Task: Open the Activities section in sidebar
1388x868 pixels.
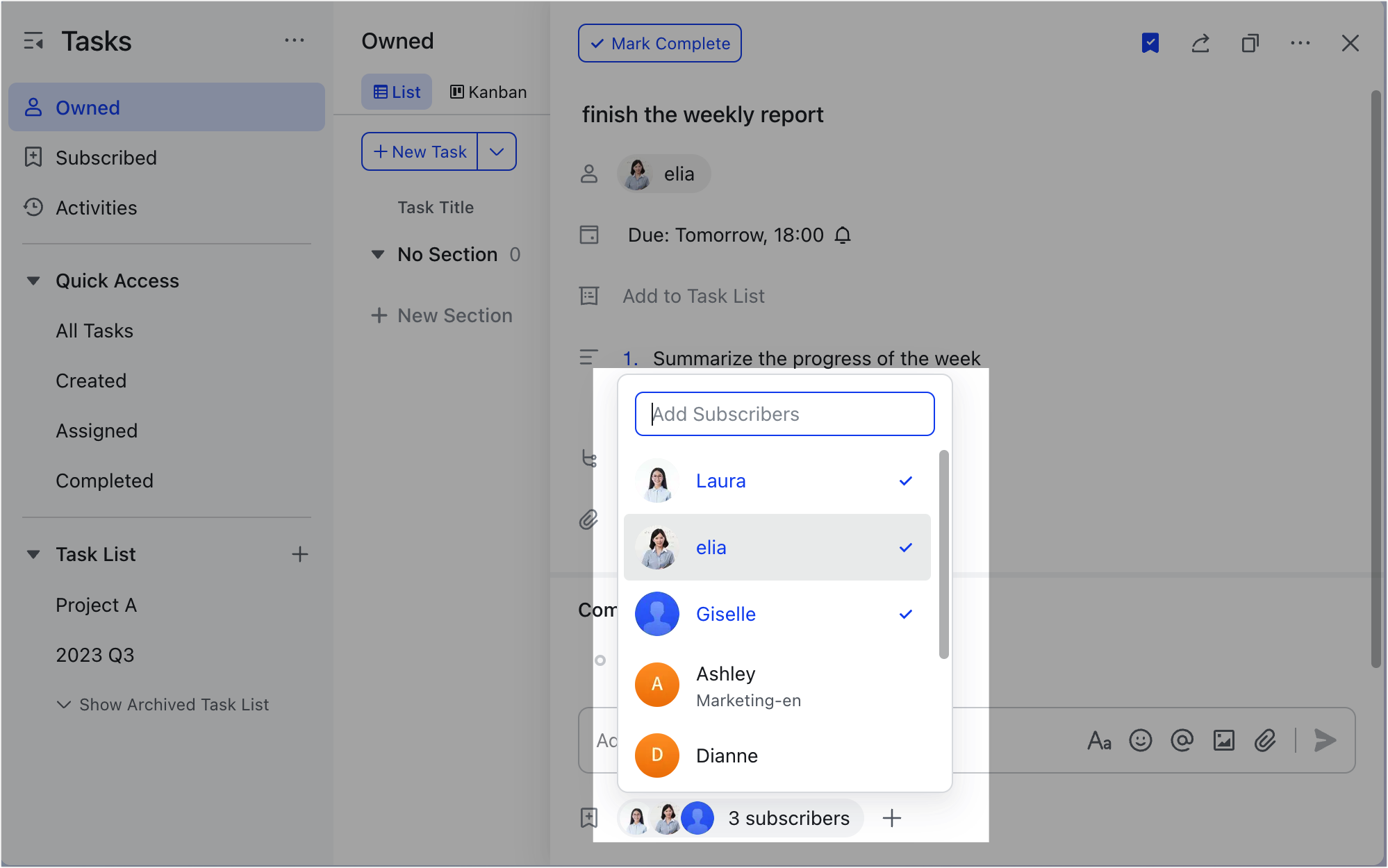Action: [x=96, y=207]
